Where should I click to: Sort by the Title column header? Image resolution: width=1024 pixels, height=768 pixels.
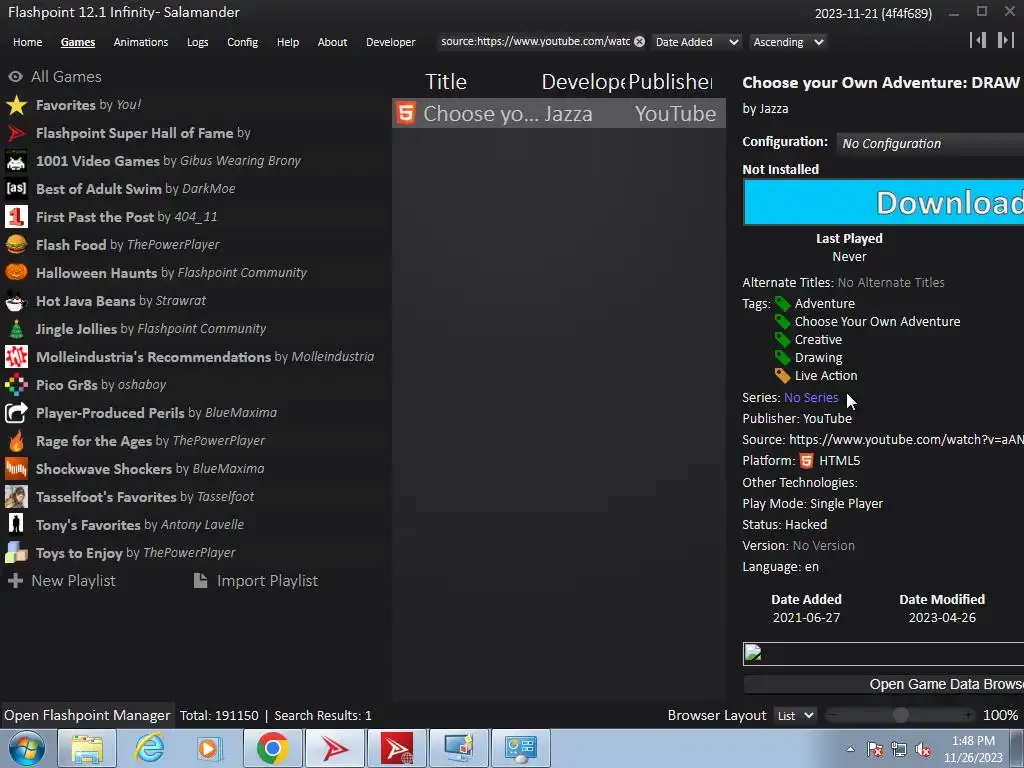445,82
